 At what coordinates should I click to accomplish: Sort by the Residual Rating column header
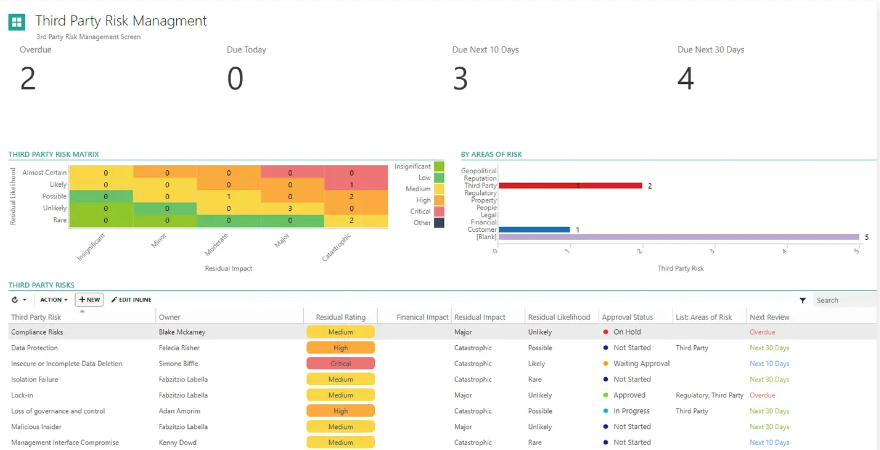(340, 317)
